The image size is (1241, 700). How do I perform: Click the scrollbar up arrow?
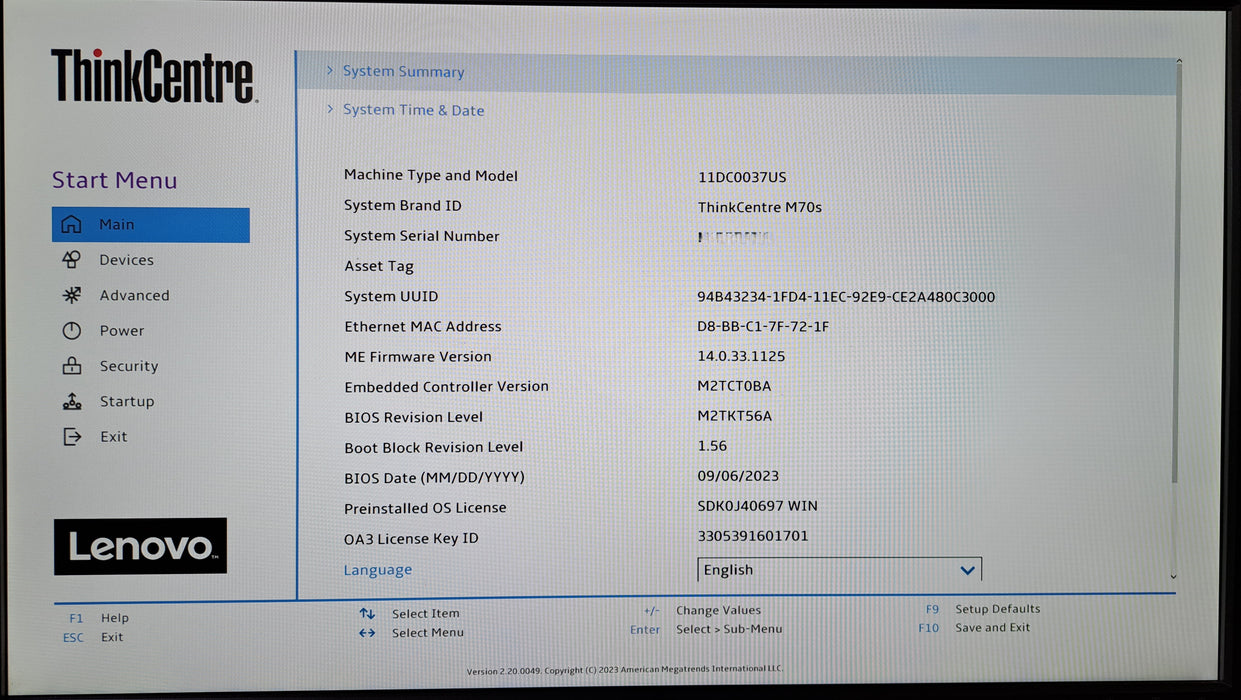click(1178, 62)
